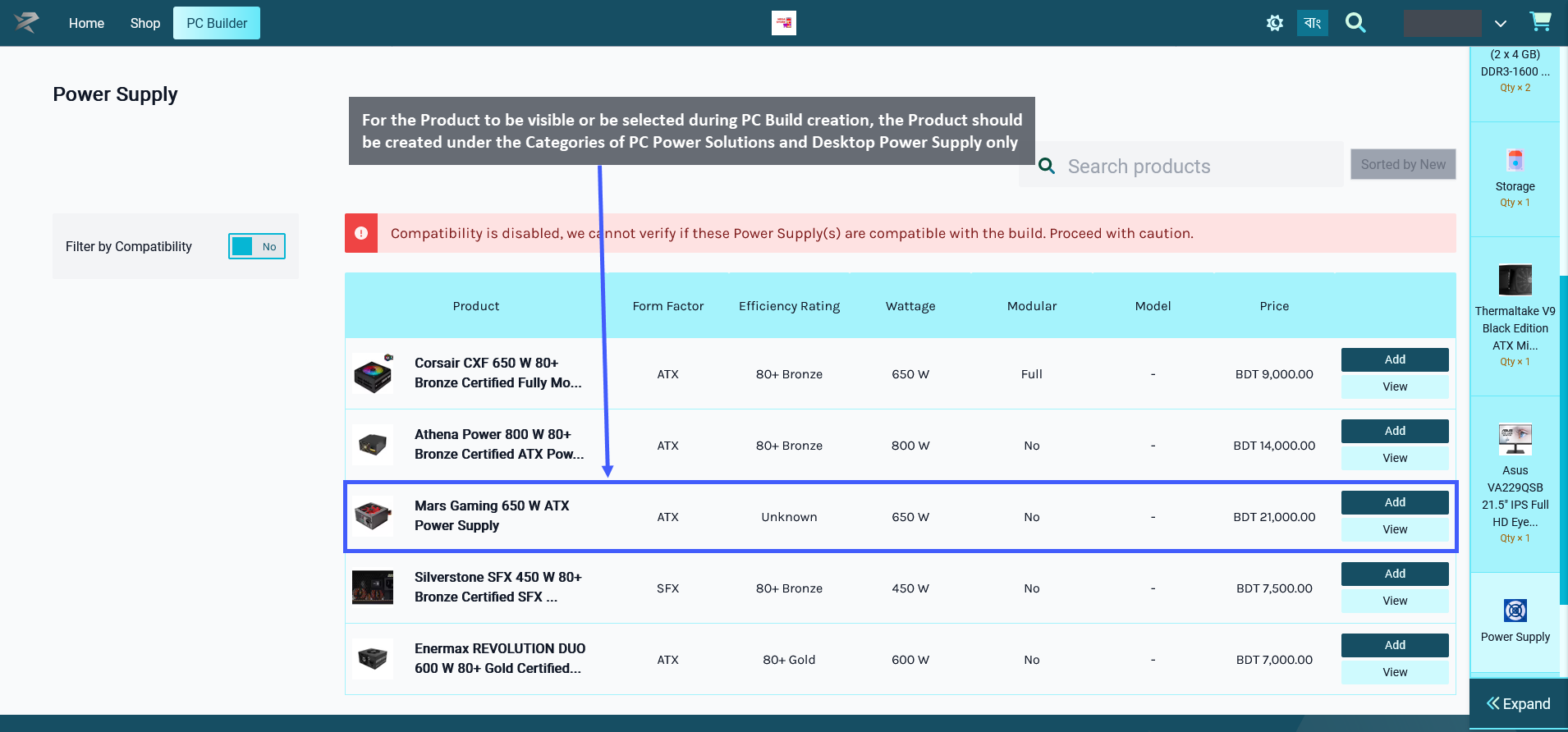Open the Home menu item
Image resolution: width=1568 pixels, height=732 pixels.
coord(86,23)
